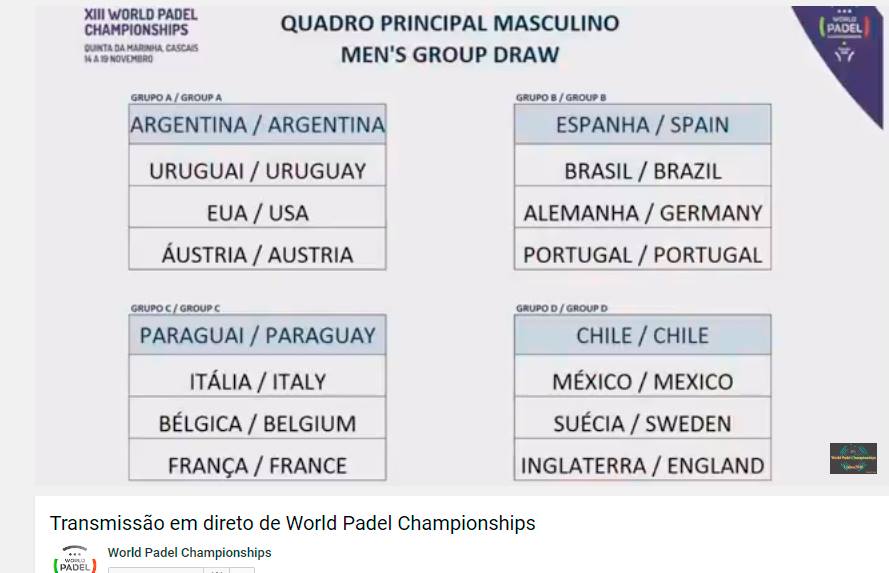Click the channel watermark thumbnail in video
889x573 pixels.
tap(853, 459)
